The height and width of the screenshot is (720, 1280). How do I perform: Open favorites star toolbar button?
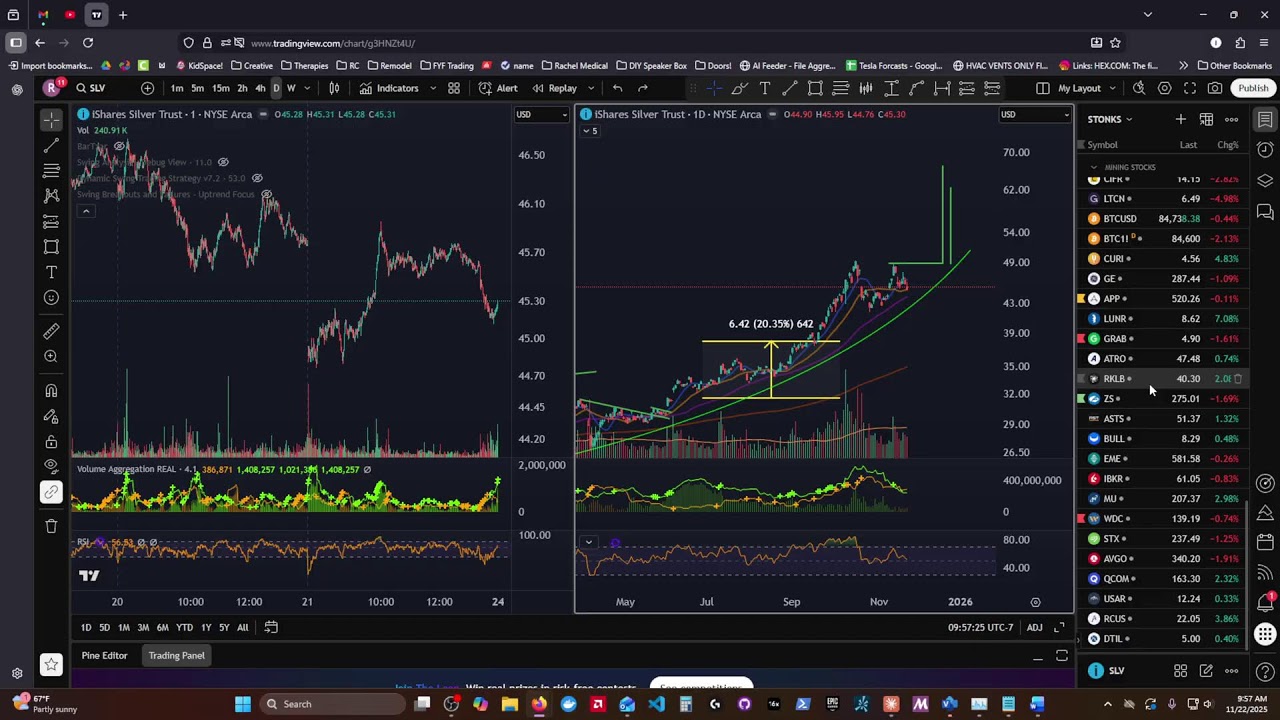51,664
